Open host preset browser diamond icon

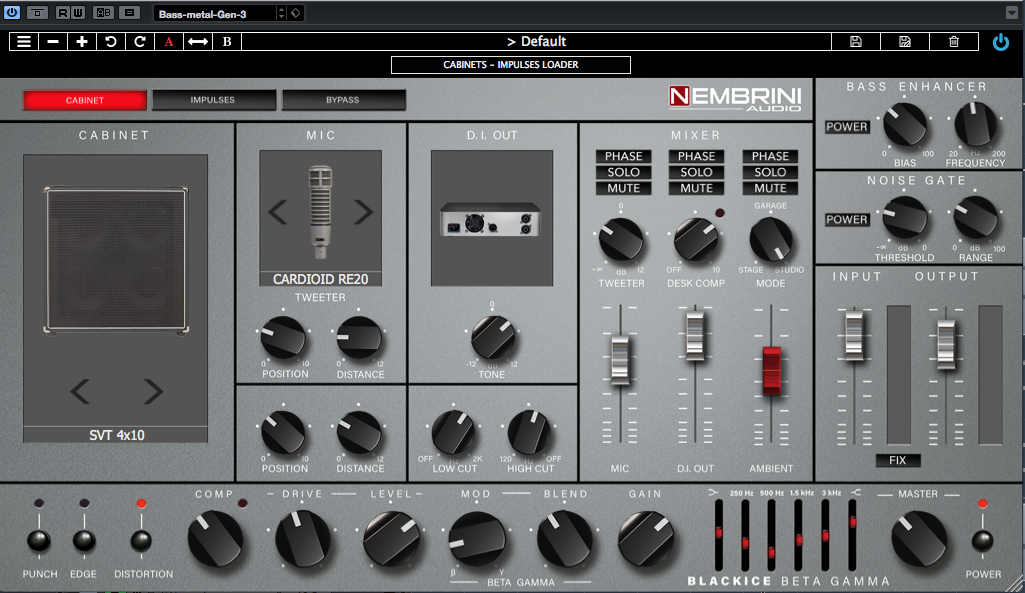click(295, 13)
